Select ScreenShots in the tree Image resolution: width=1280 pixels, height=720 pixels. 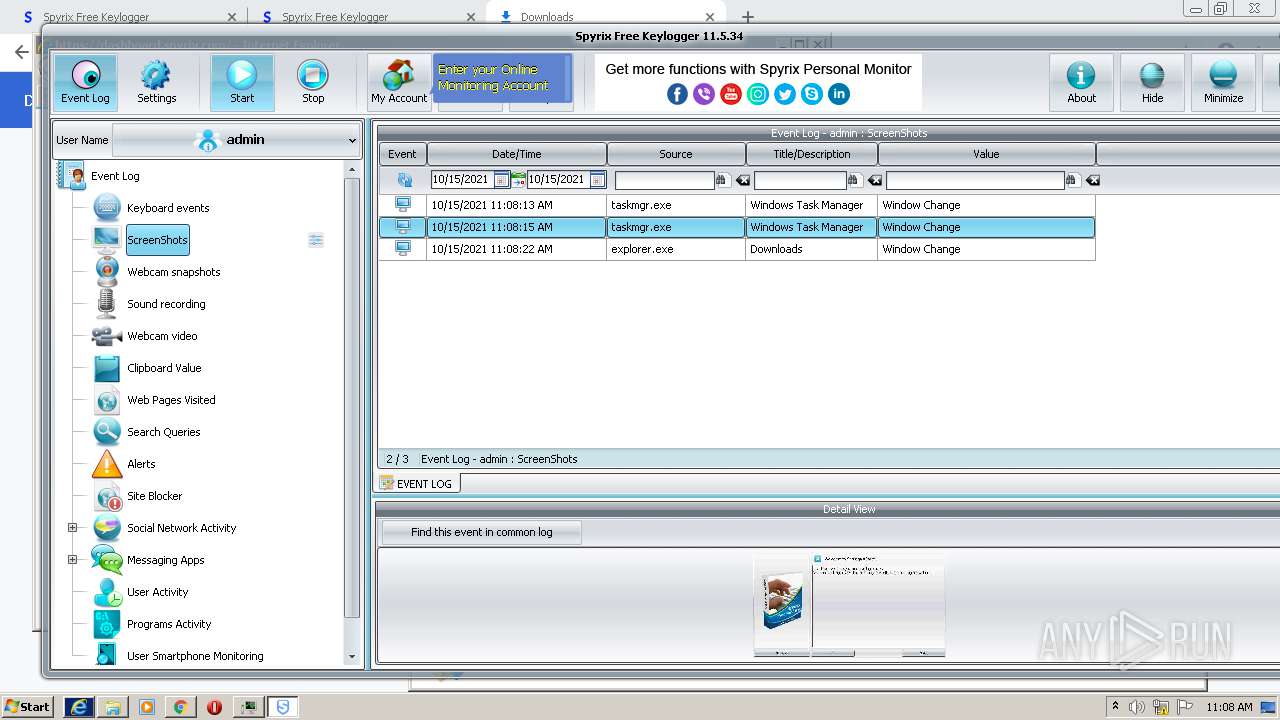(157, 240)
